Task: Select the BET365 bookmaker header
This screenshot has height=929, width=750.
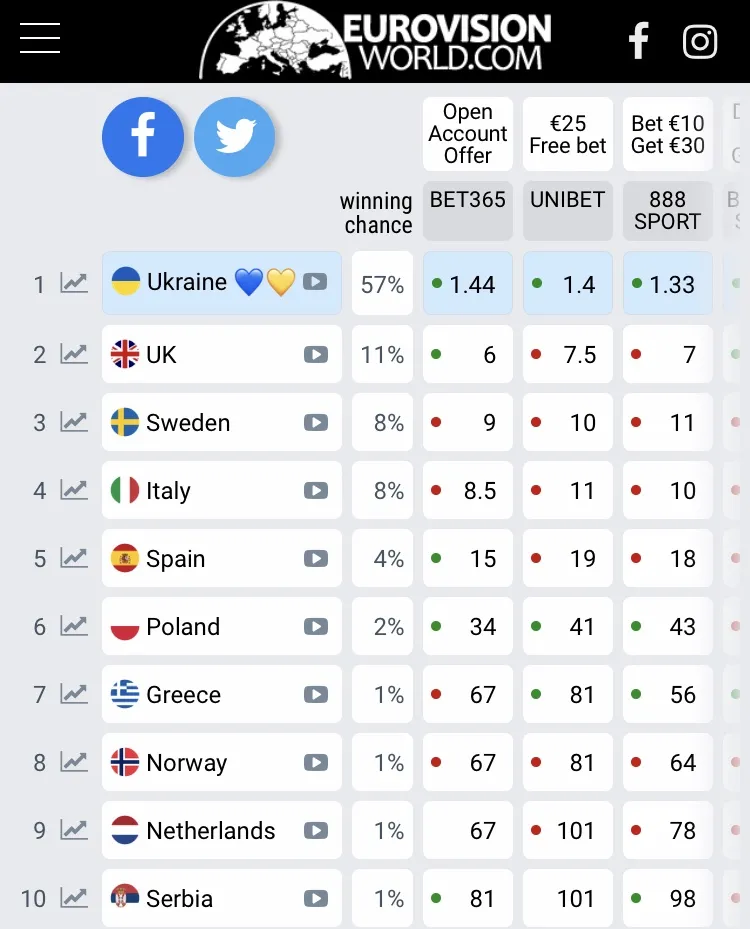Action: [468, 210]
